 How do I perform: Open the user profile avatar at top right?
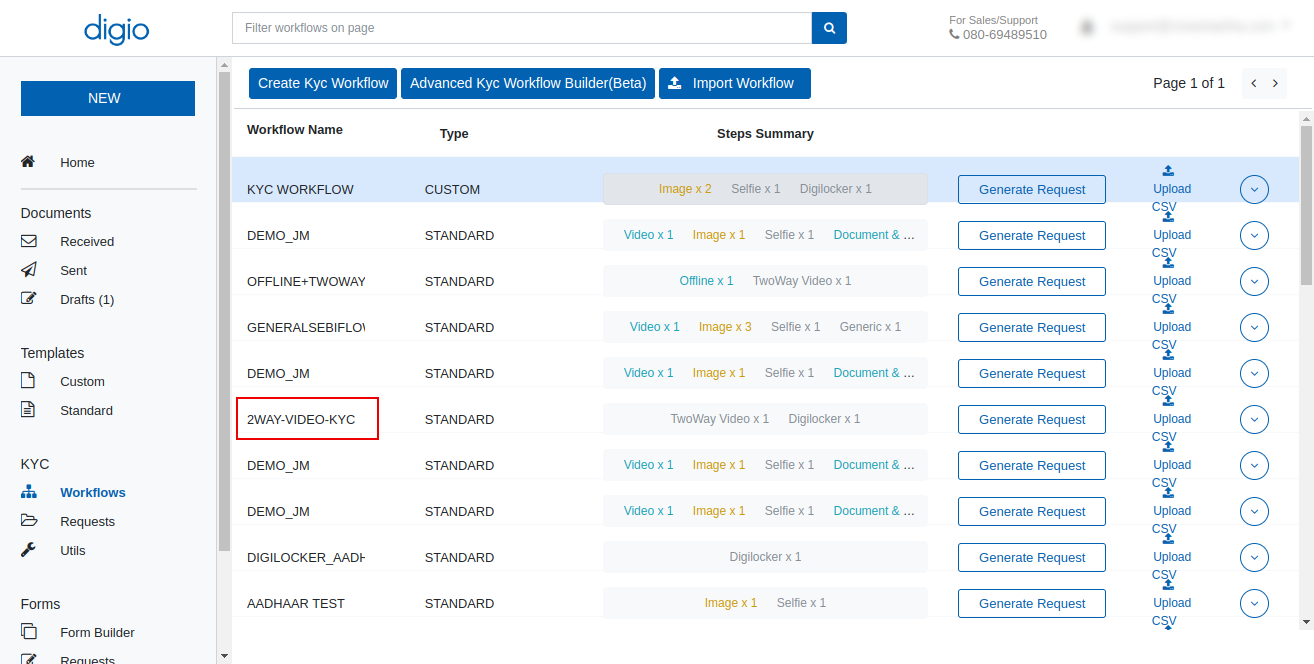coord(1087,26)
